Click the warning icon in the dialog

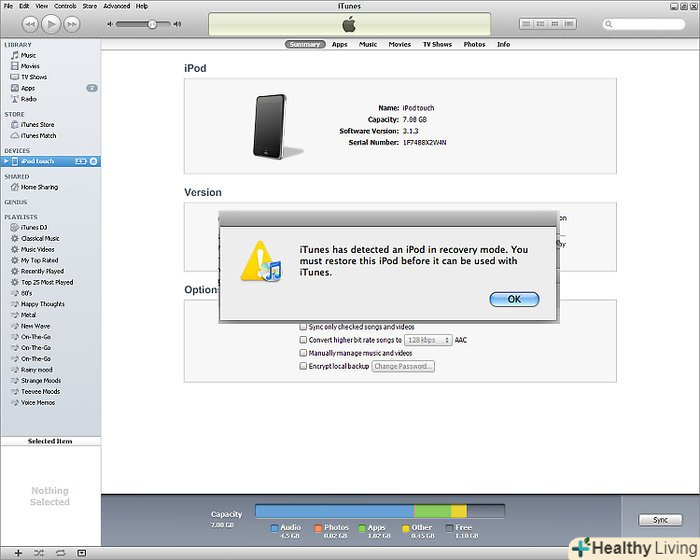(261, 262)
